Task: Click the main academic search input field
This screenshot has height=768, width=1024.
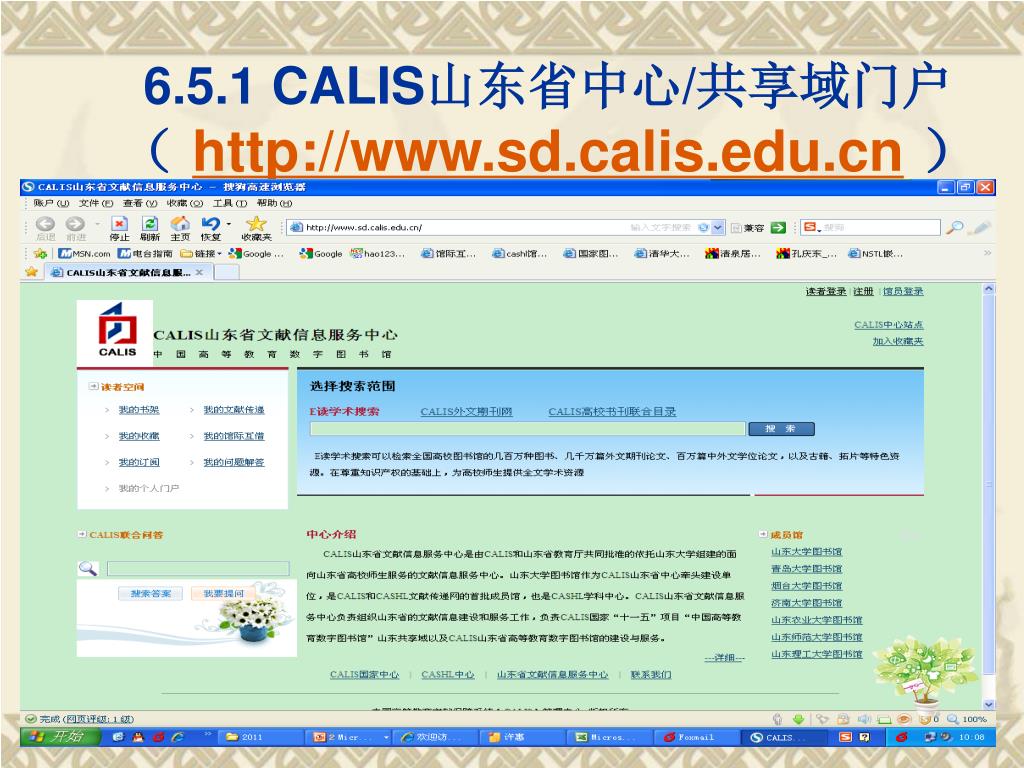Action: (x=527, y=428)
